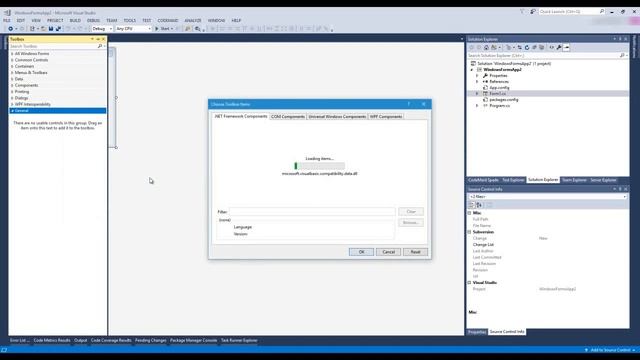Click Collapse All icon in Solution Explorer
This screenshot has width=640, height=360.
pos(534,47)
